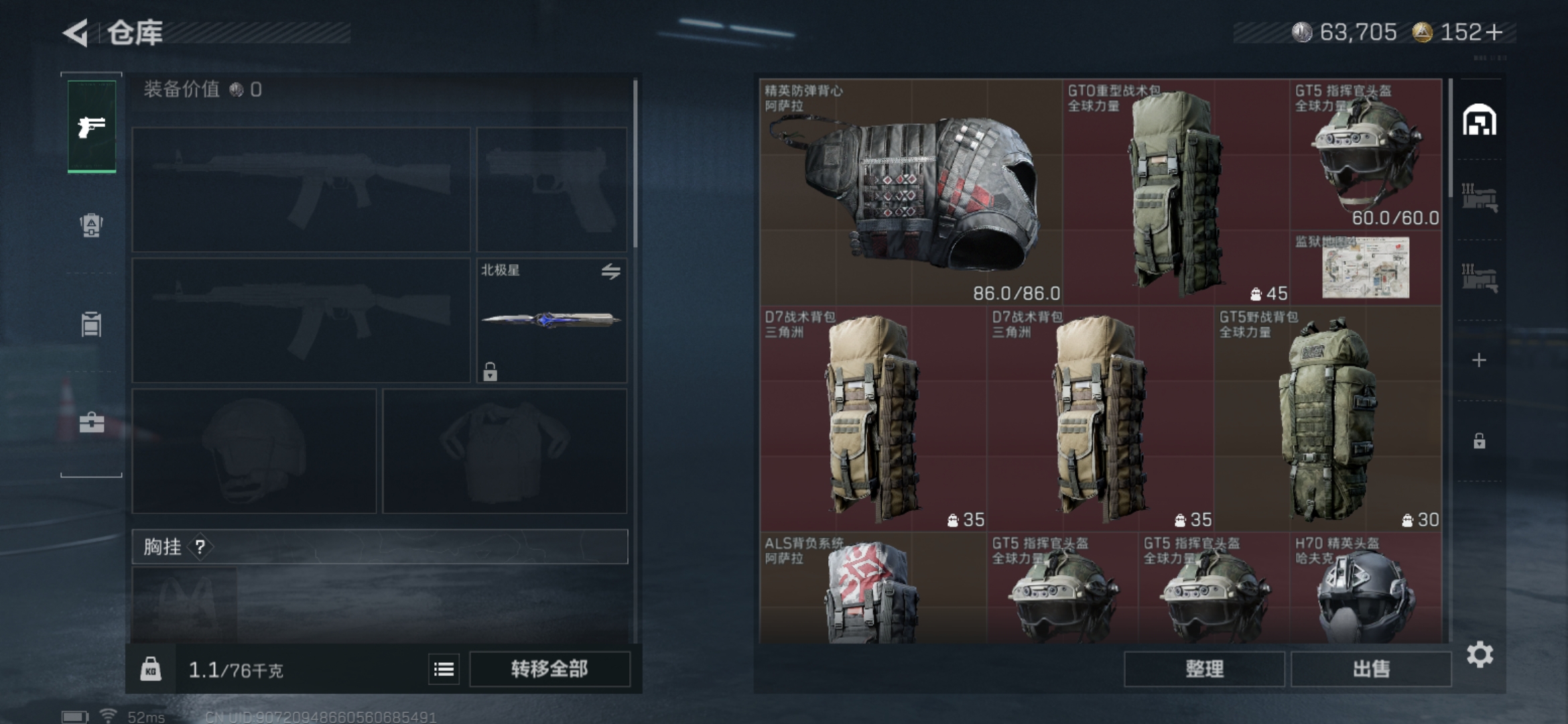
Task: Select the weapons pistol tab in sidebar
Action: 92,127
